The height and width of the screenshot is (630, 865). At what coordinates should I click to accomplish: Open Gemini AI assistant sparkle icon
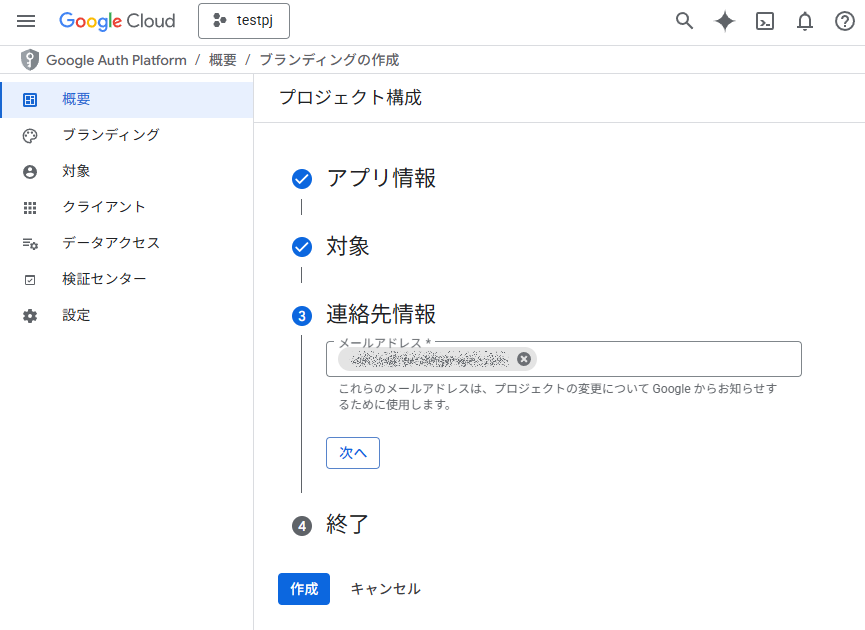click(725, 21)
